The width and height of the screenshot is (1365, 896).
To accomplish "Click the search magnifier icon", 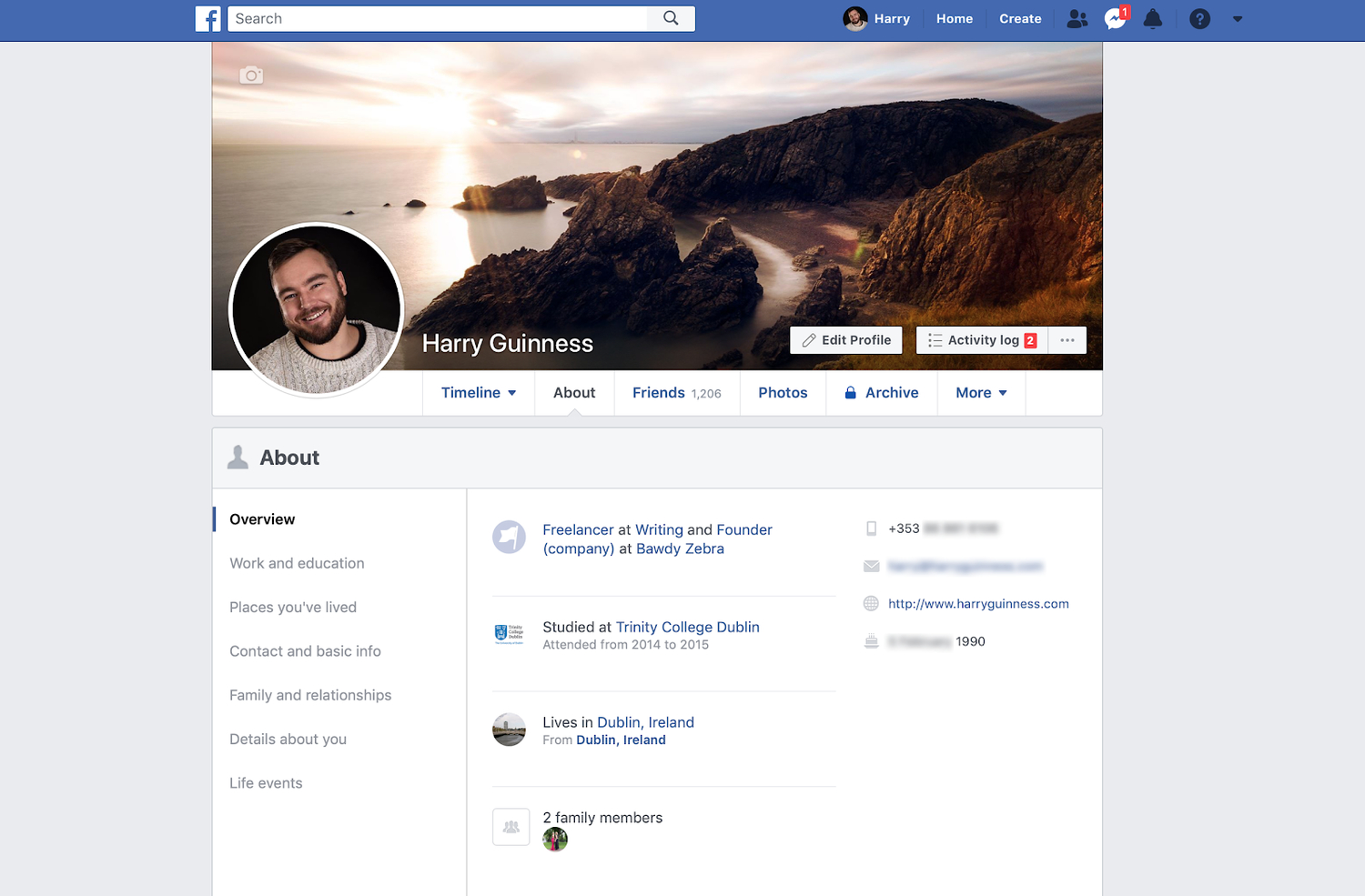I will 671,18.
